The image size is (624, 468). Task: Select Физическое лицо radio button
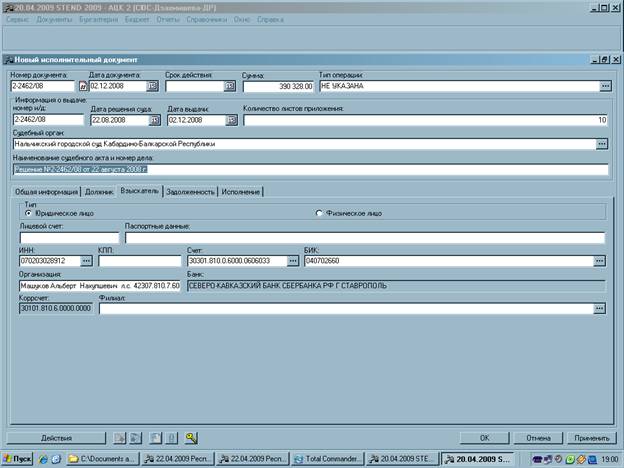pos(319,213)
